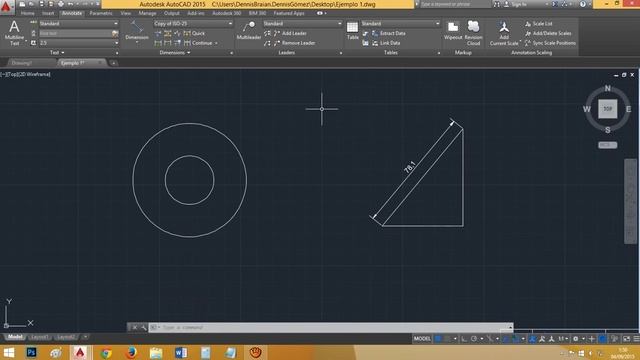The height and width of the screenshot is (360, 640).
Task: Select the Revision Cloud tool
Action: pyautogui.click(x=473, y=33)
